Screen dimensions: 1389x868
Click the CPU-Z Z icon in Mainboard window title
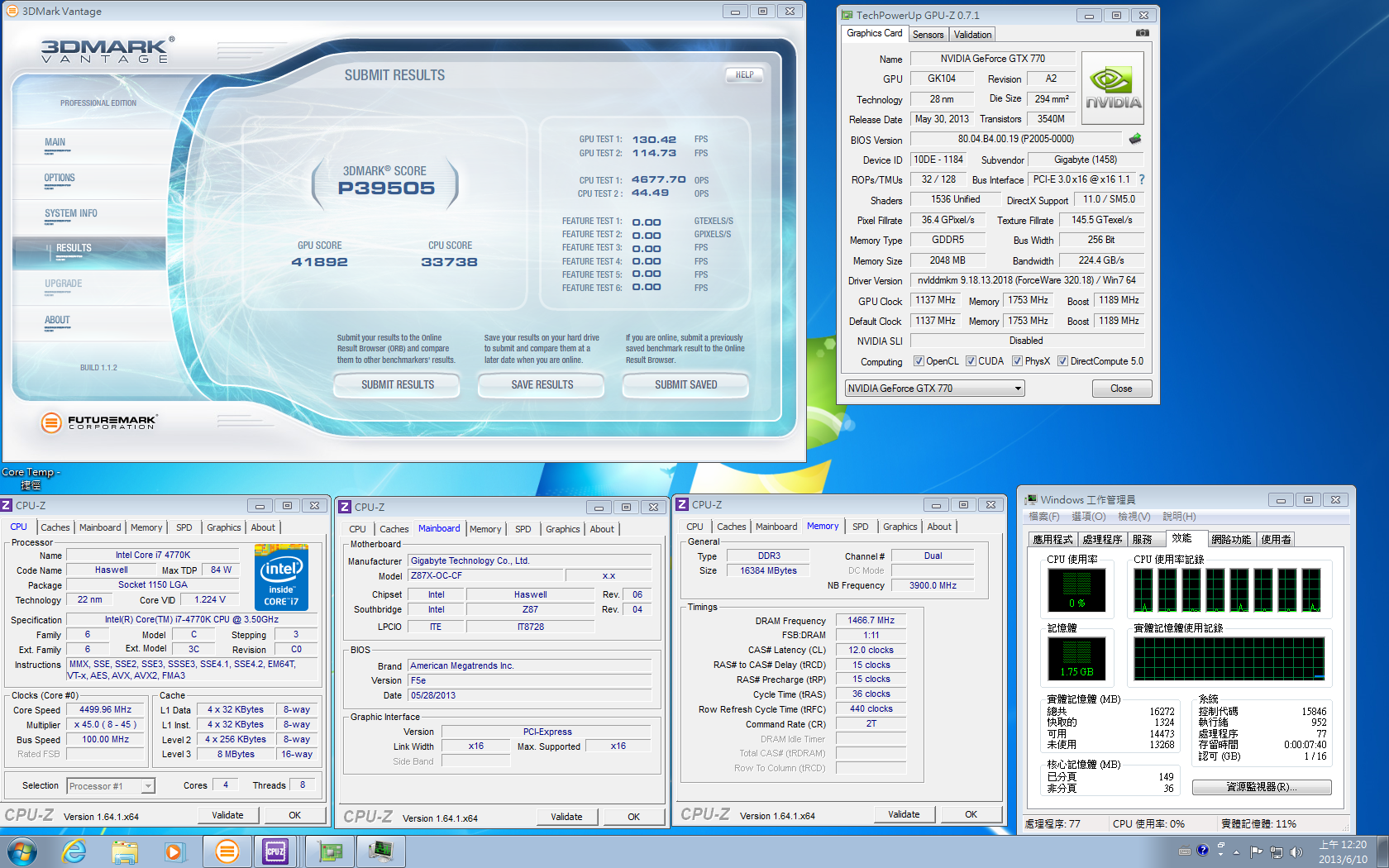346,507
